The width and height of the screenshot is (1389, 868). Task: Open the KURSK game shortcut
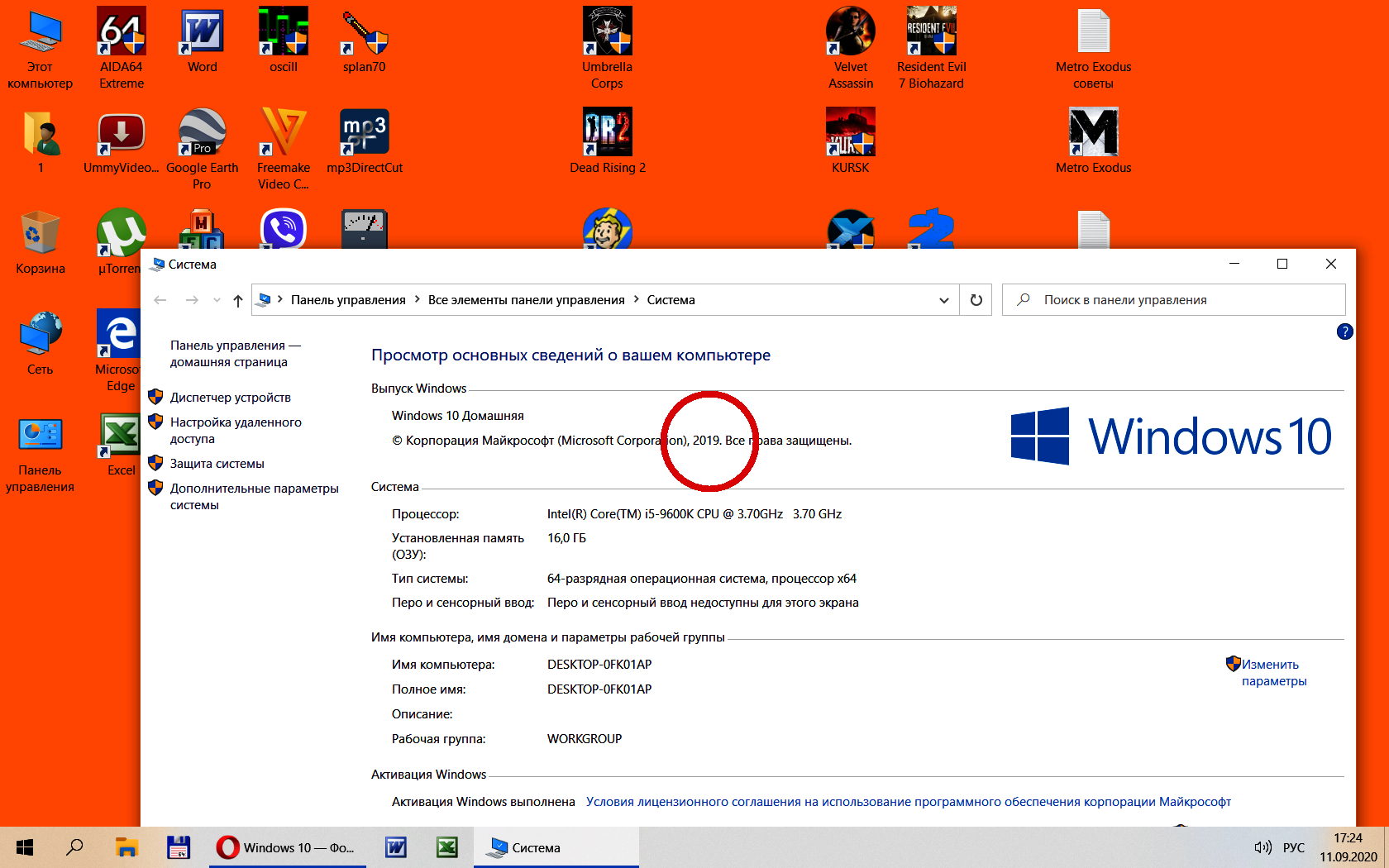[x=851, y=141]
